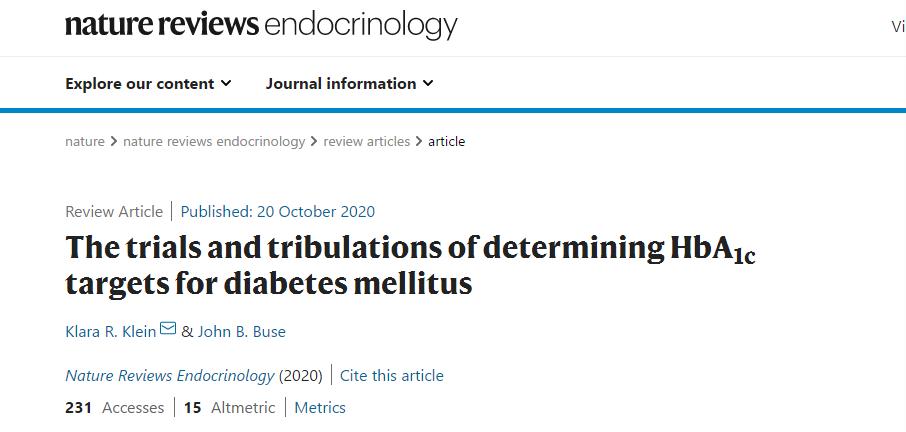Click the 231 Accesses count
The height and width of the screenshot is (432, 906).
coord(114,407)
